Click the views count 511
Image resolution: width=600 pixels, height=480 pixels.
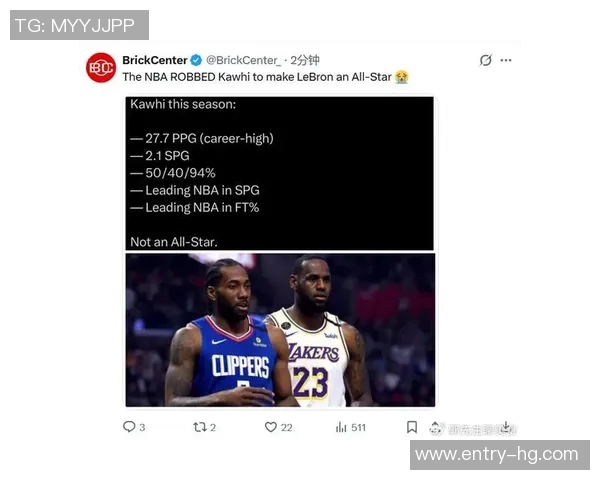[x=359, y=427]
